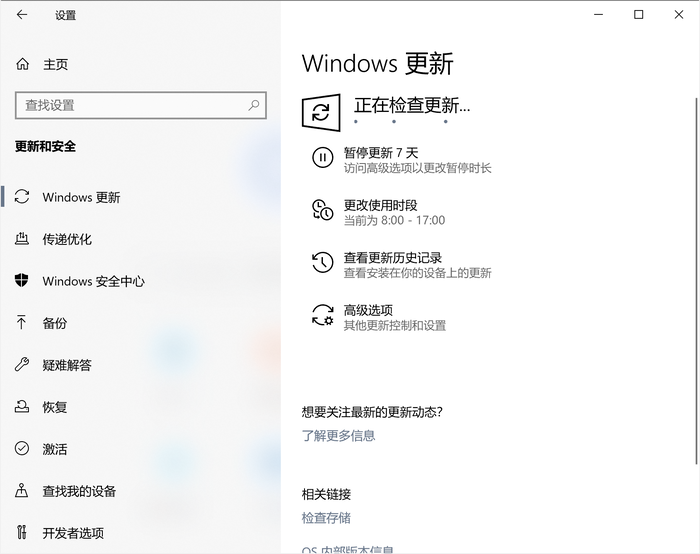Open the 检查存储 link

click(326, 517)
